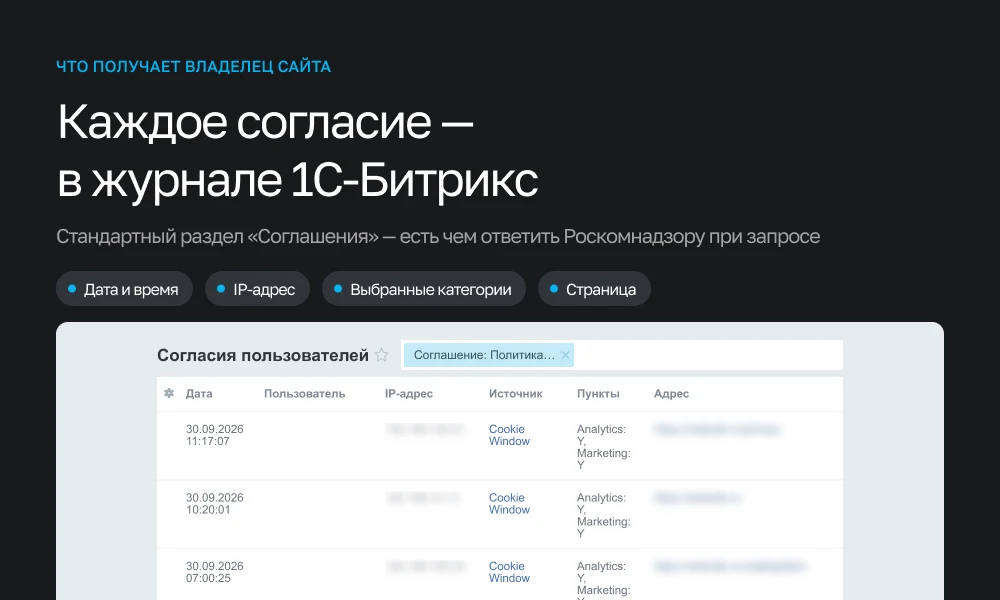Click the Пользователь column header
Viewport: 1000px width, 600px height.
(304, 393)
